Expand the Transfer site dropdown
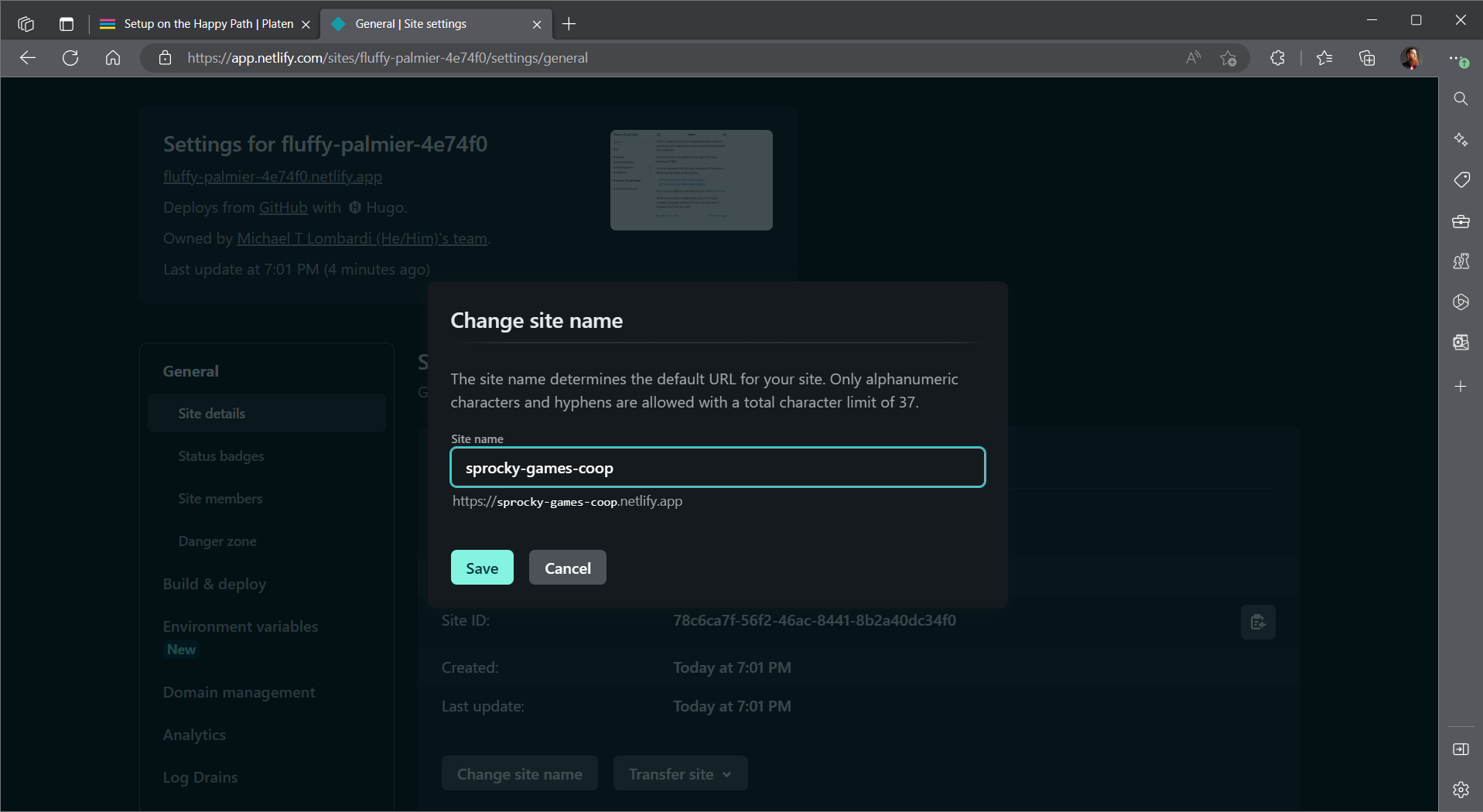This screenshot has width=1483, height=812. tap(679, 773)
